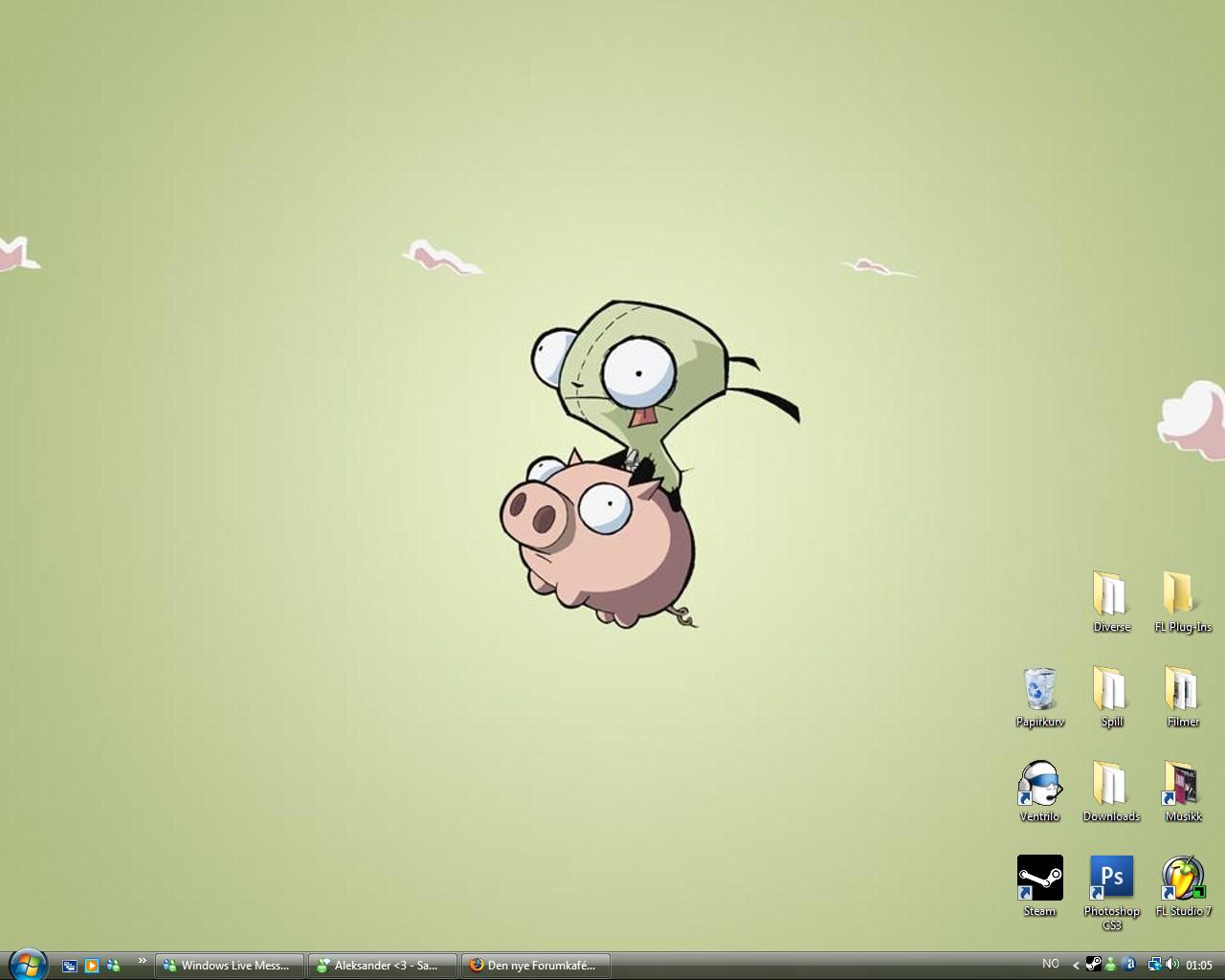Switch to the Windows Live Messenger taskbar window
This screenshot has width=1225, height=980.
tap(230, 966)
